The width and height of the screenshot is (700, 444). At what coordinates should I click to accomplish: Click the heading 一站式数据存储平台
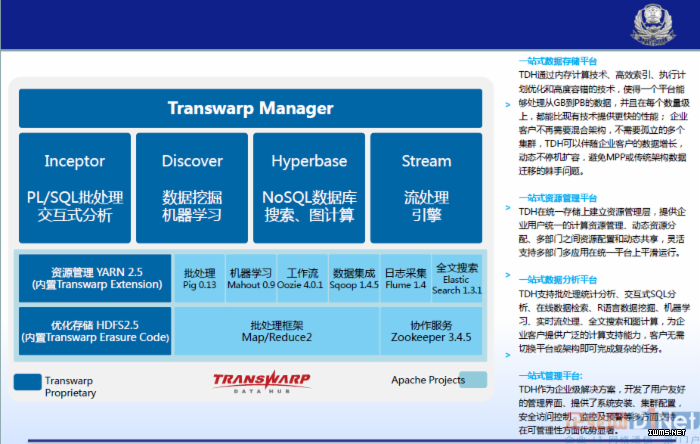558,61
